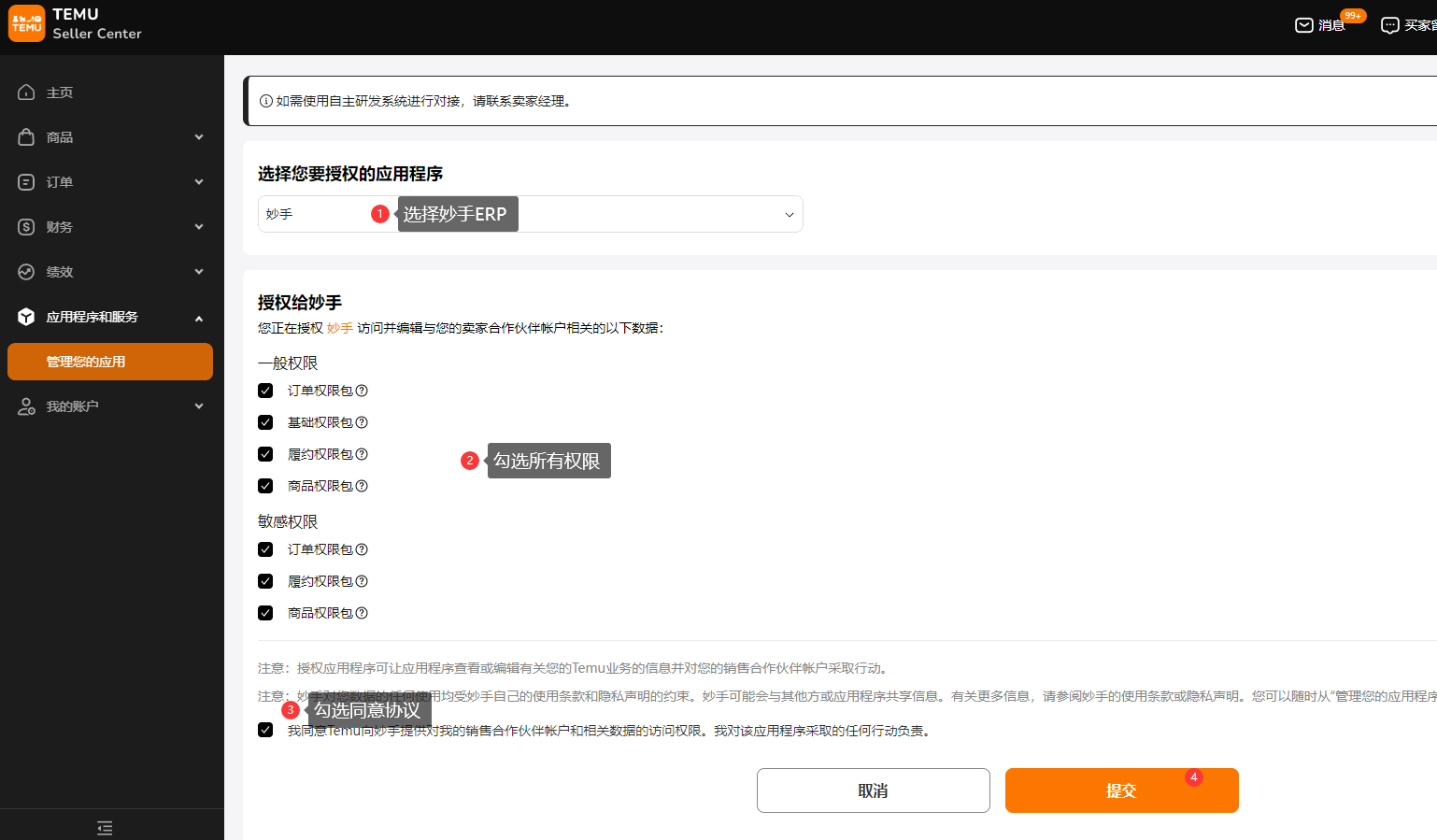Click the info icon in the notice banner

pos(266,101)
